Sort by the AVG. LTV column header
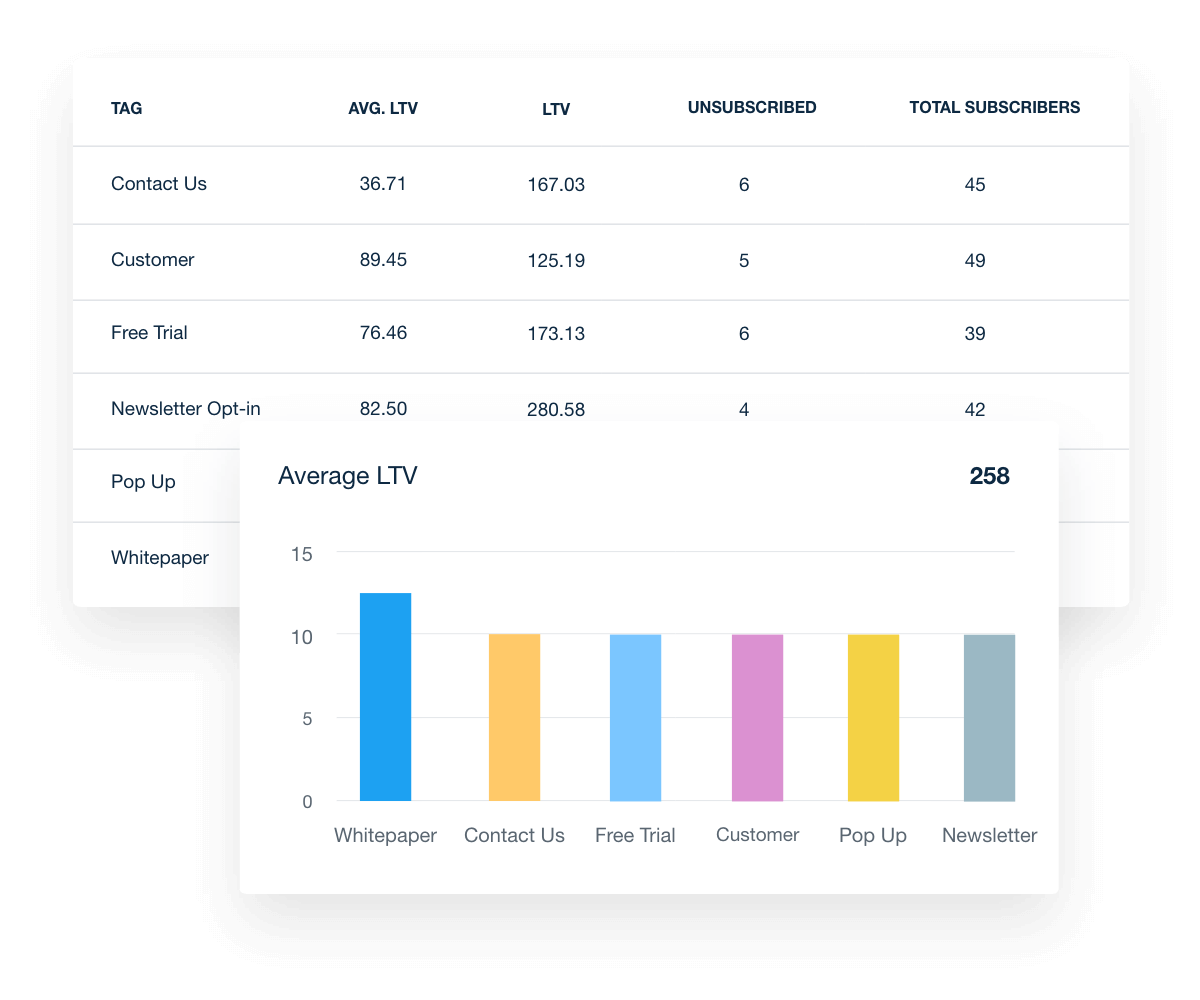This screenshot has width=1200, height=1000. tap(383, 108)
